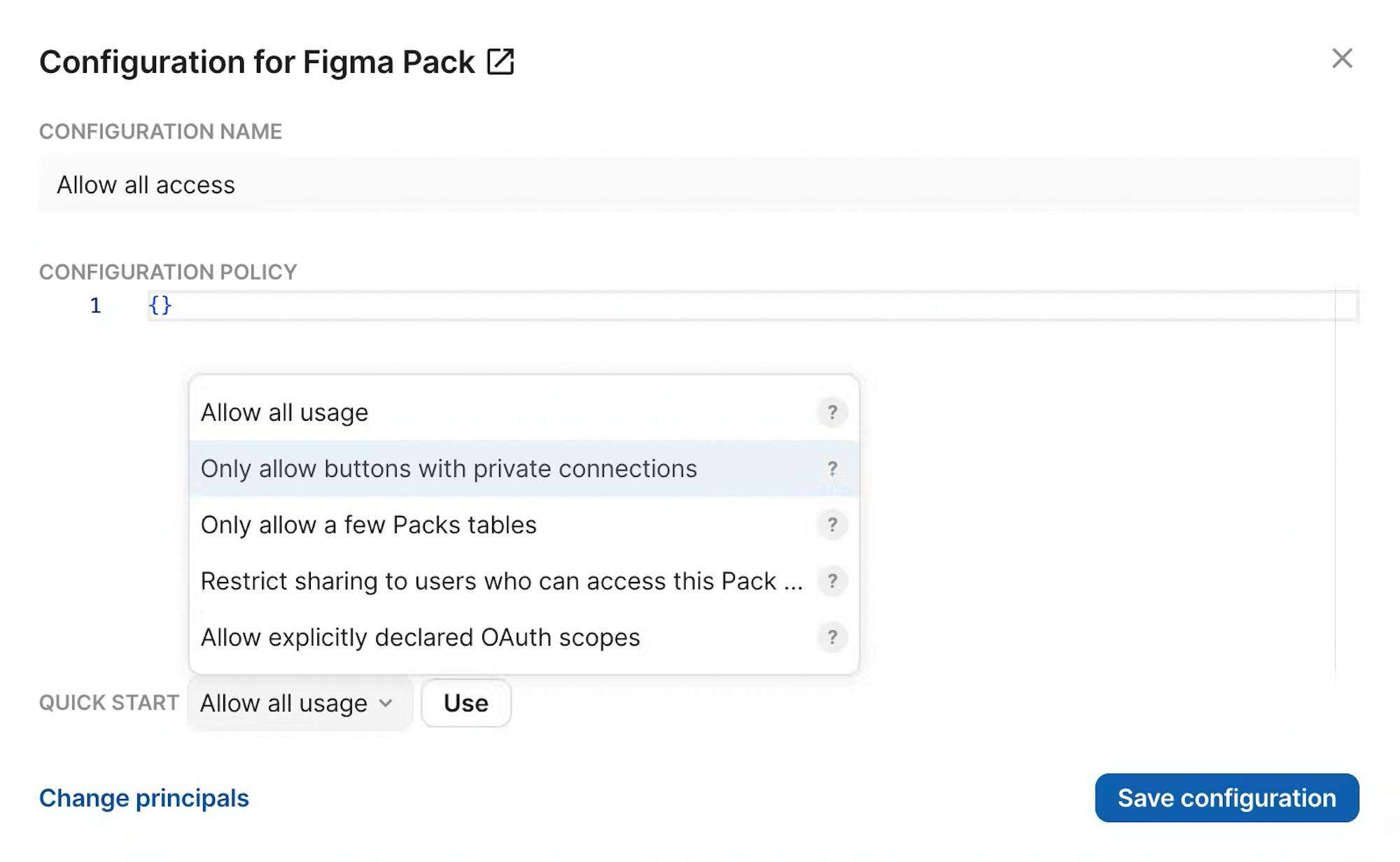Viewport: 1400px width, 862px height.
Task: Show help for OAuth scopes option
Action: tap(832, 637)
